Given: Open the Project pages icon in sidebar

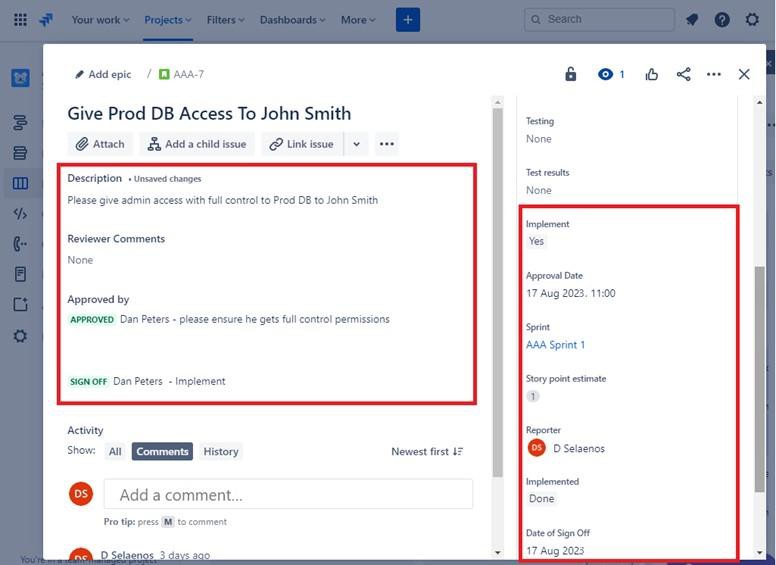Looking at the screenshot, I should 20,274.
